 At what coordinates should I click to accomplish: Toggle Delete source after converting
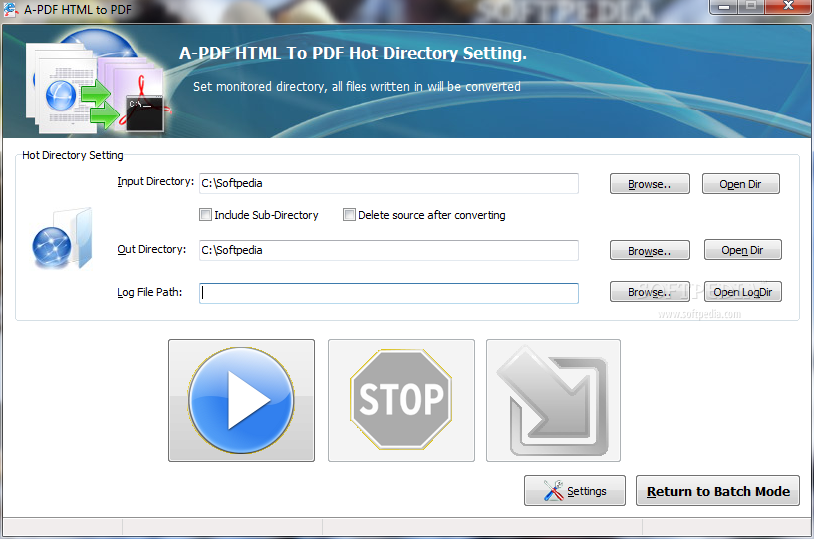(349, 214)
